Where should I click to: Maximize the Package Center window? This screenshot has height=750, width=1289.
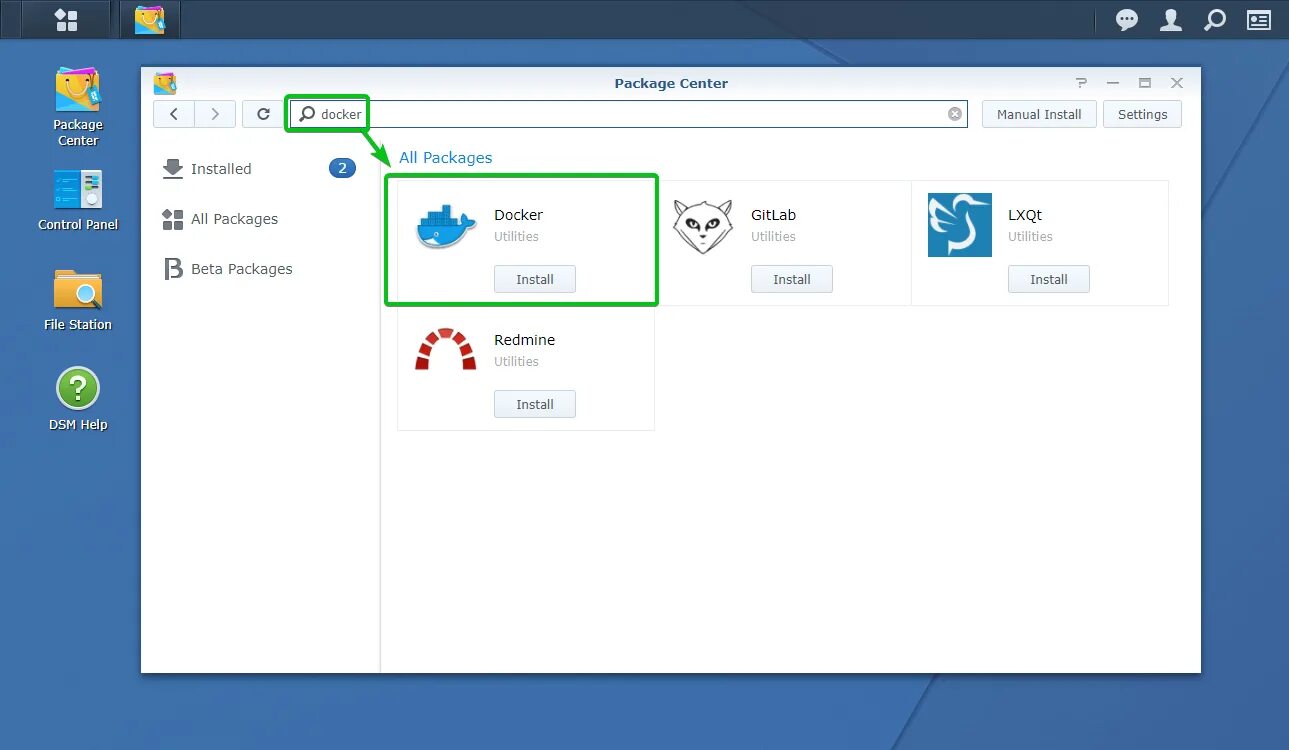(1145, 83)
